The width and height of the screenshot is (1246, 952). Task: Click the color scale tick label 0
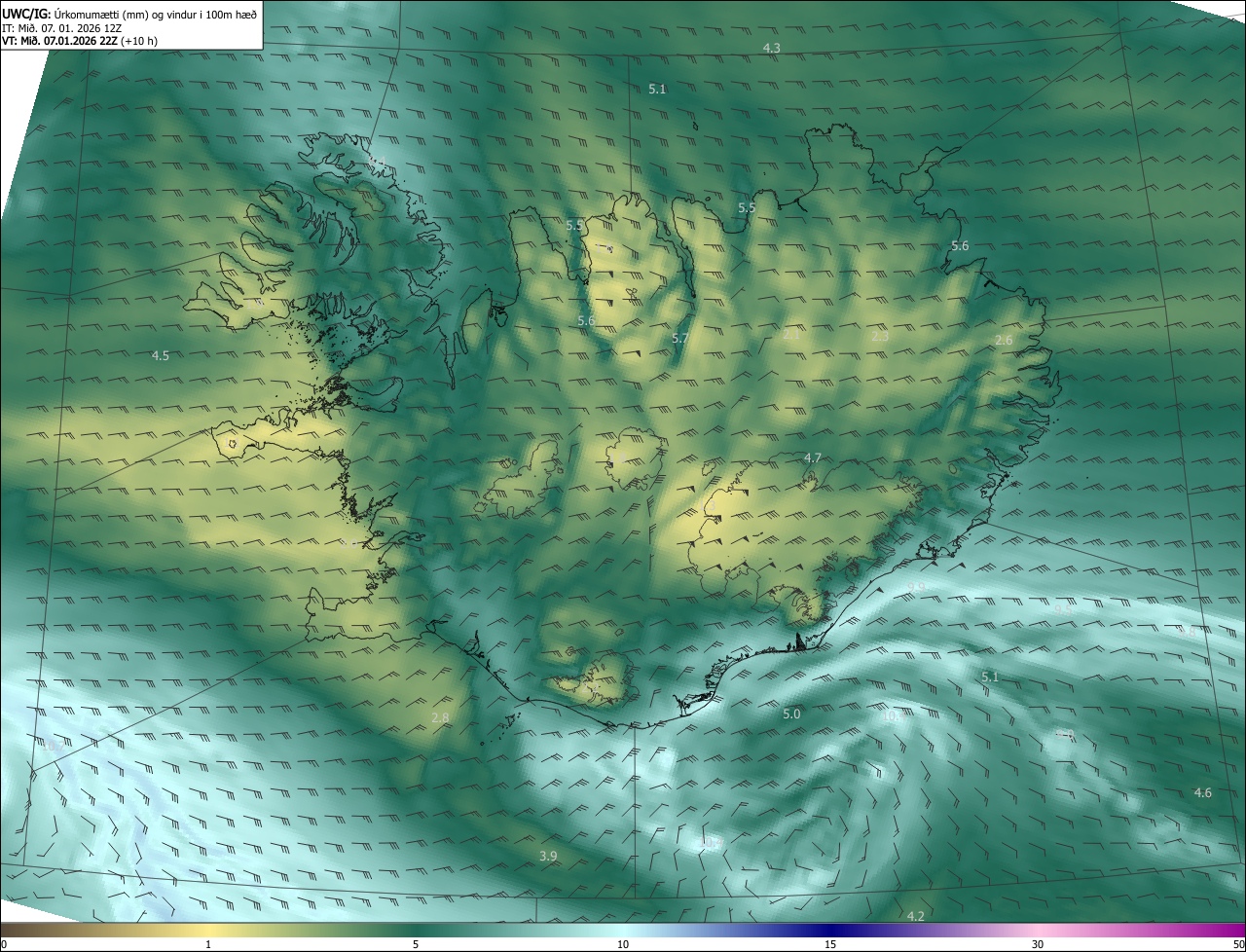pos(3,944)
